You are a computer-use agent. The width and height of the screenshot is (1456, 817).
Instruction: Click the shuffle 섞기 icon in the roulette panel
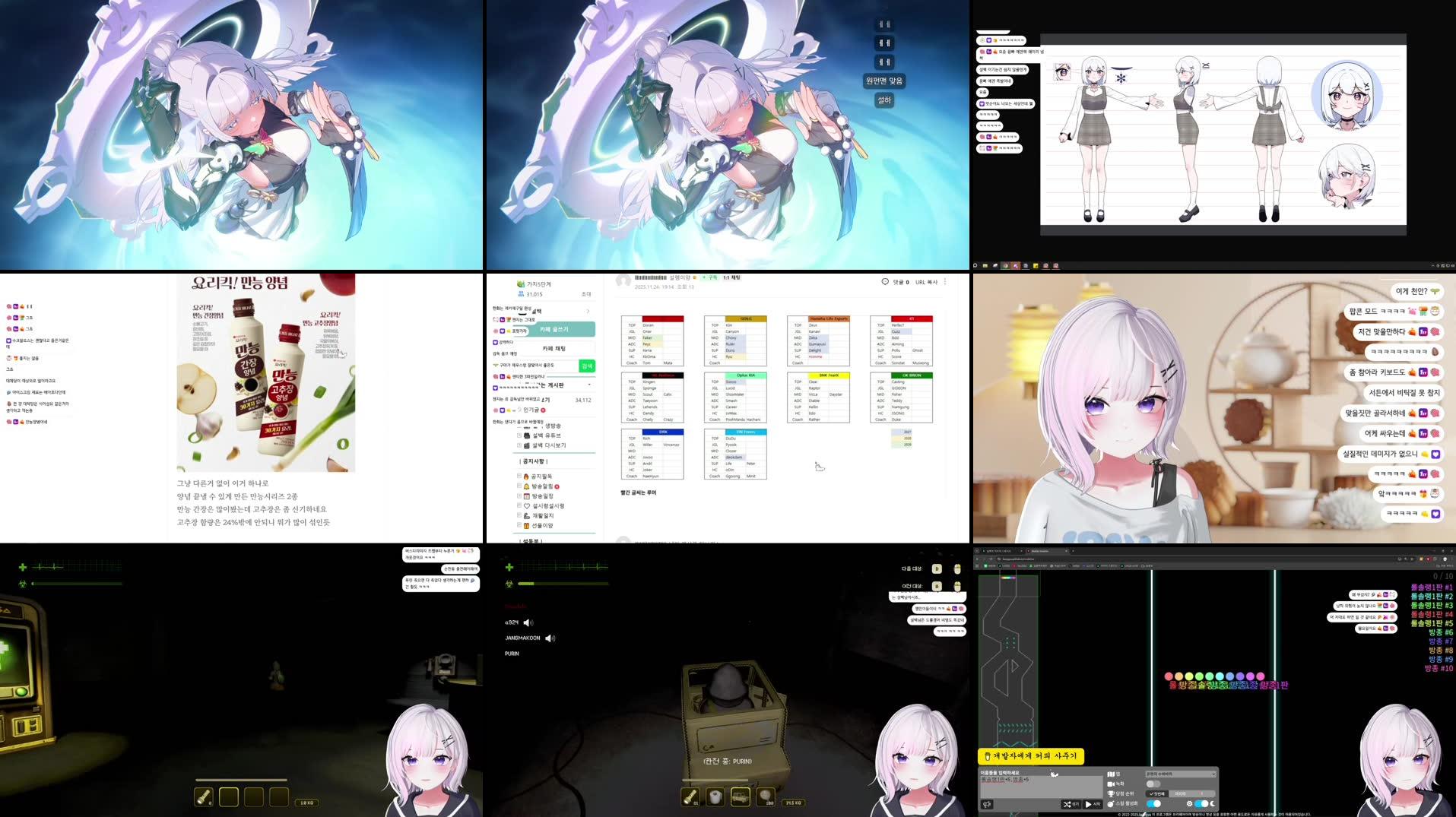1067,804
